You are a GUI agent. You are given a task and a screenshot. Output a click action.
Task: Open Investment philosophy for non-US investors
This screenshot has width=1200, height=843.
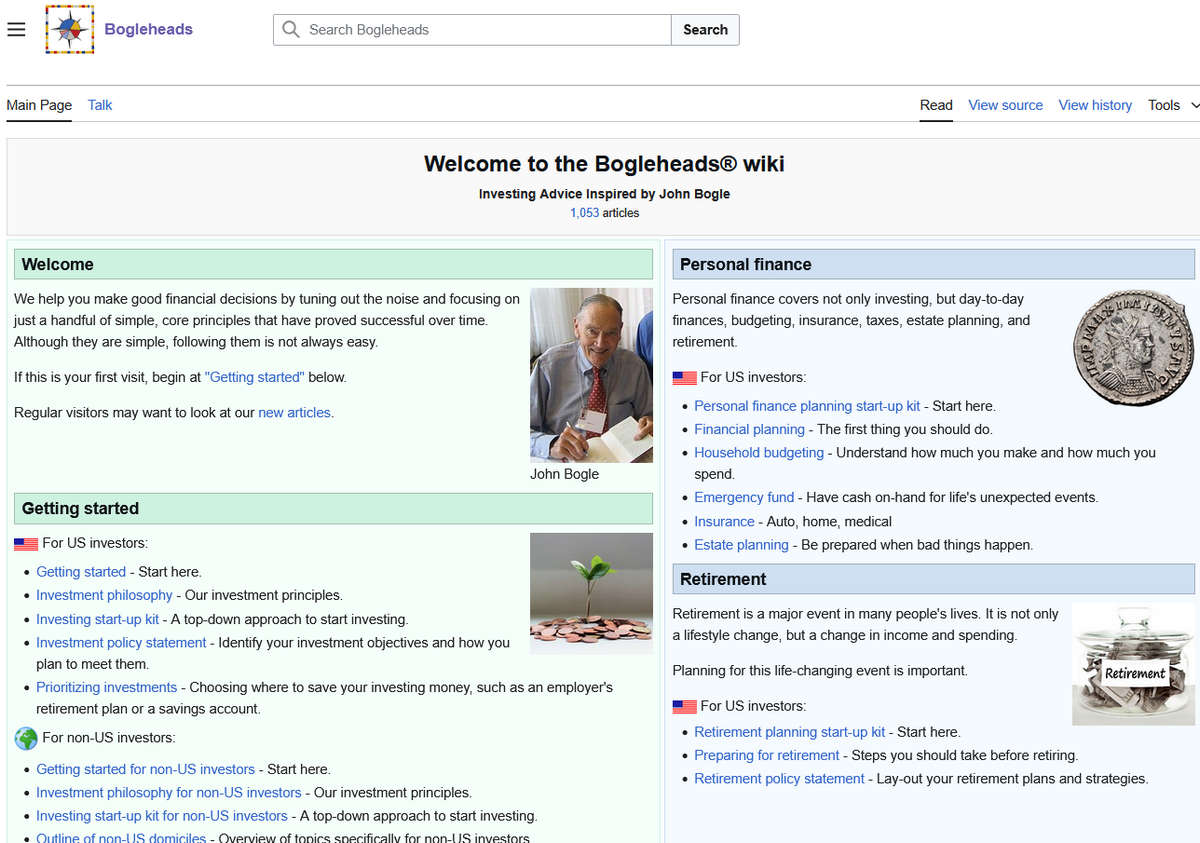(169, 793)
